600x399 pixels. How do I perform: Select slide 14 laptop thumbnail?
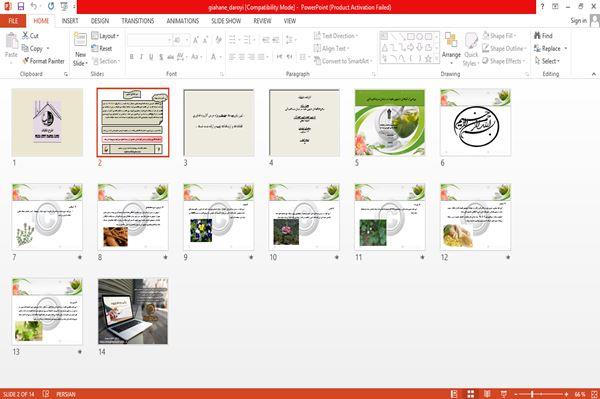(133, 311)
